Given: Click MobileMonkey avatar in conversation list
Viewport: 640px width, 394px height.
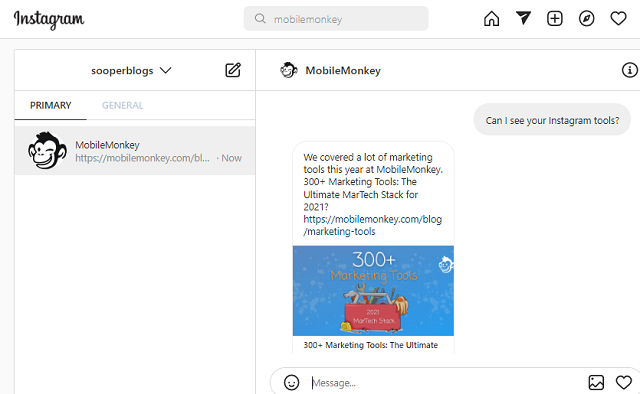Looking at the screenshot, I should pos(47,151).
